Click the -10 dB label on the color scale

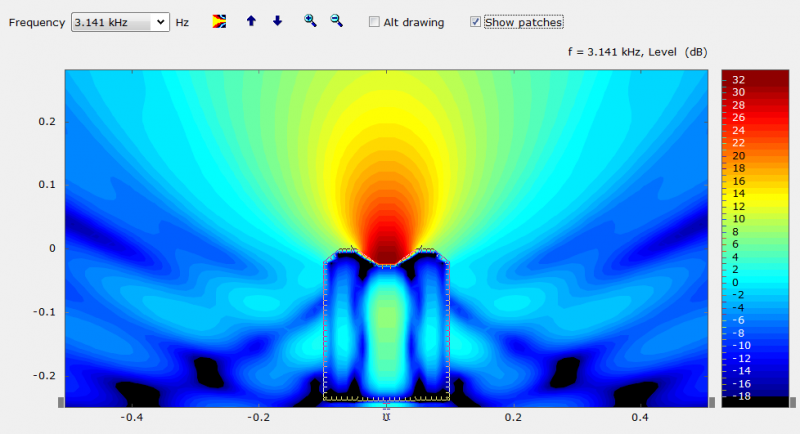click(741, 346)
